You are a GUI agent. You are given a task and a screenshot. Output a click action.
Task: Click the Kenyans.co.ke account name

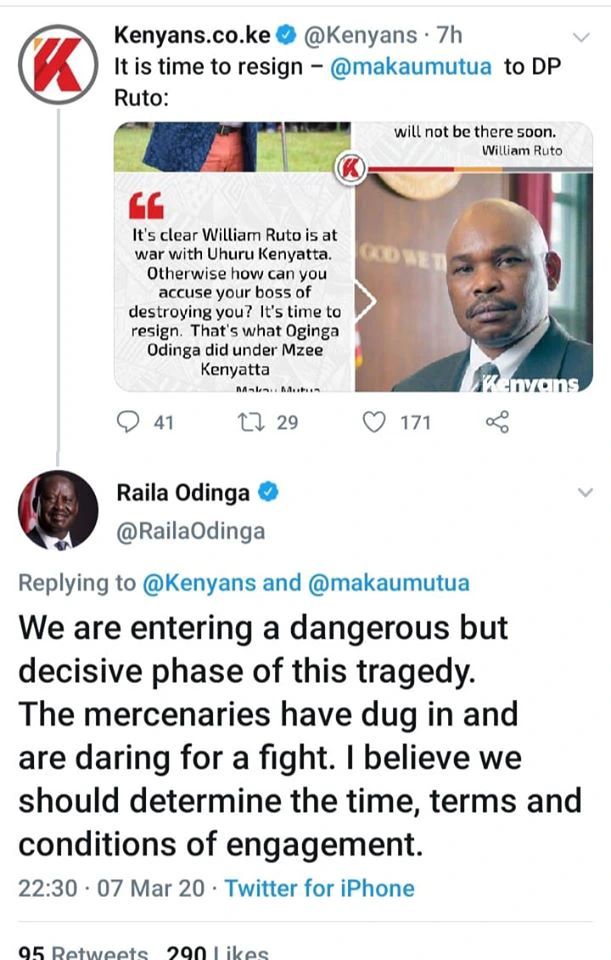(192, 36)
